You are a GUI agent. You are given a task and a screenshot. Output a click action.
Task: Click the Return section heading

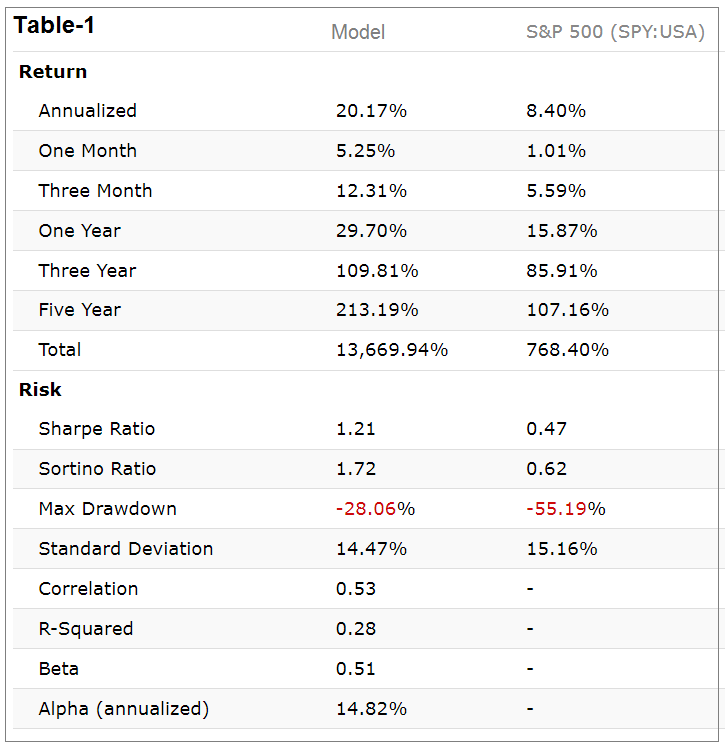53,72
